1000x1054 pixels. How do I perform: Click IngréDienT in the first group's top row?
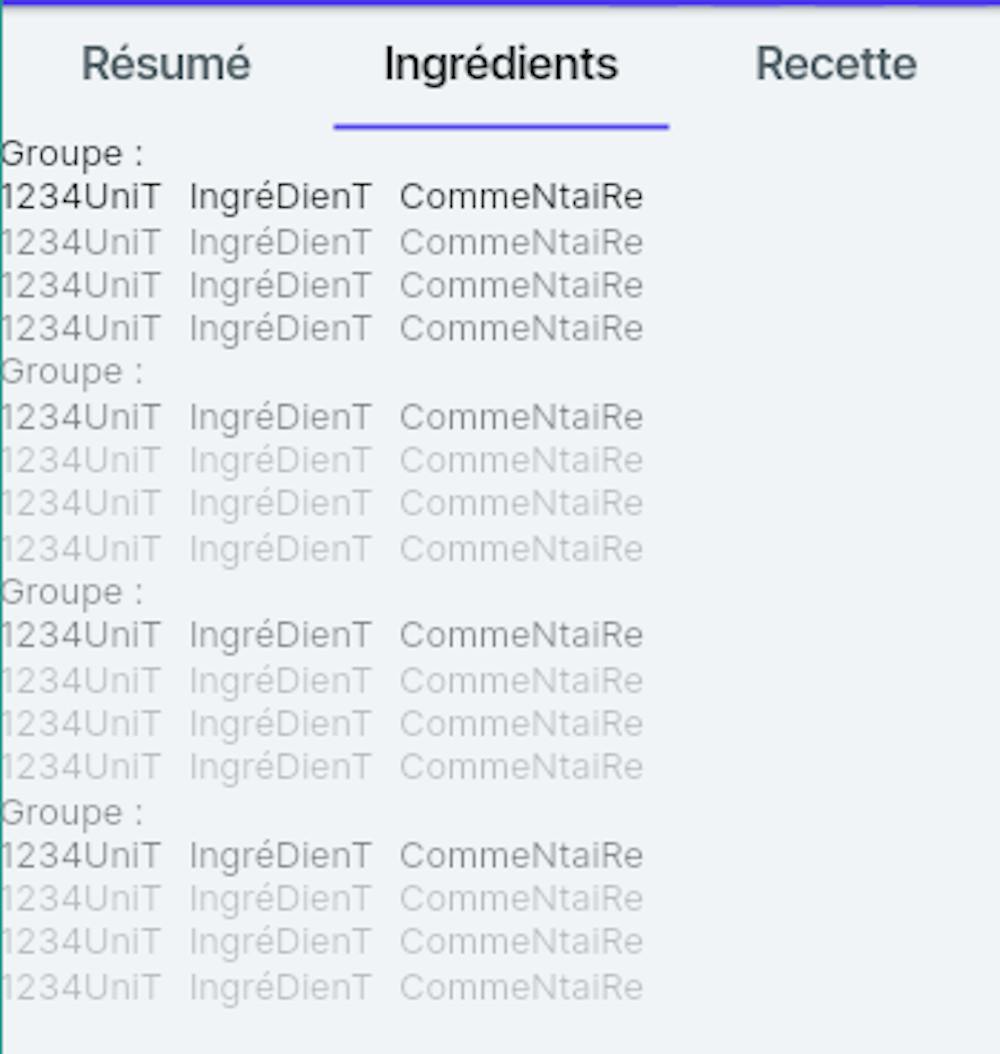tap(280, 197)
